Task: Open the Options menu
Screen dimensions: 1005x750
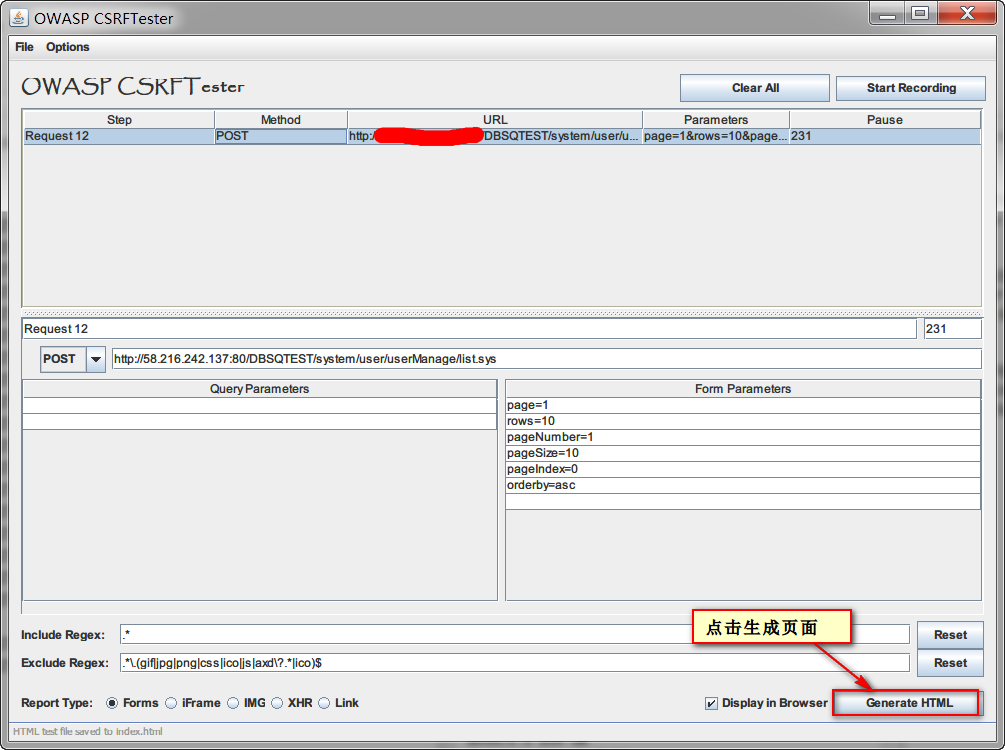Action: [67, 47]
